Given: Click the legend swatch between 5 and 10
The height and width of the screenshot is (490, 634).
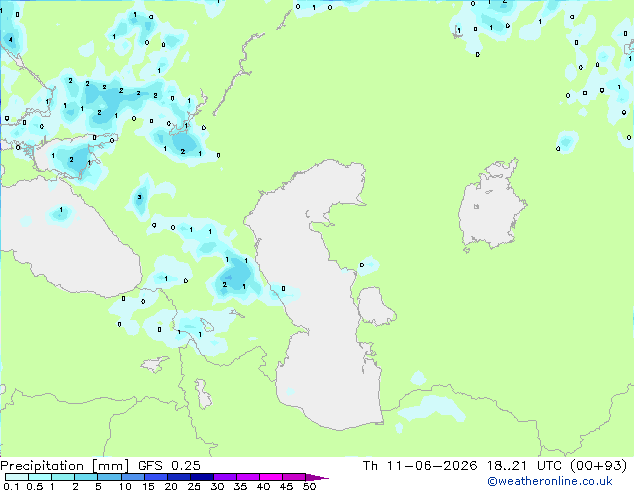Looking at the screenshot, I should [x=109, y=477].
